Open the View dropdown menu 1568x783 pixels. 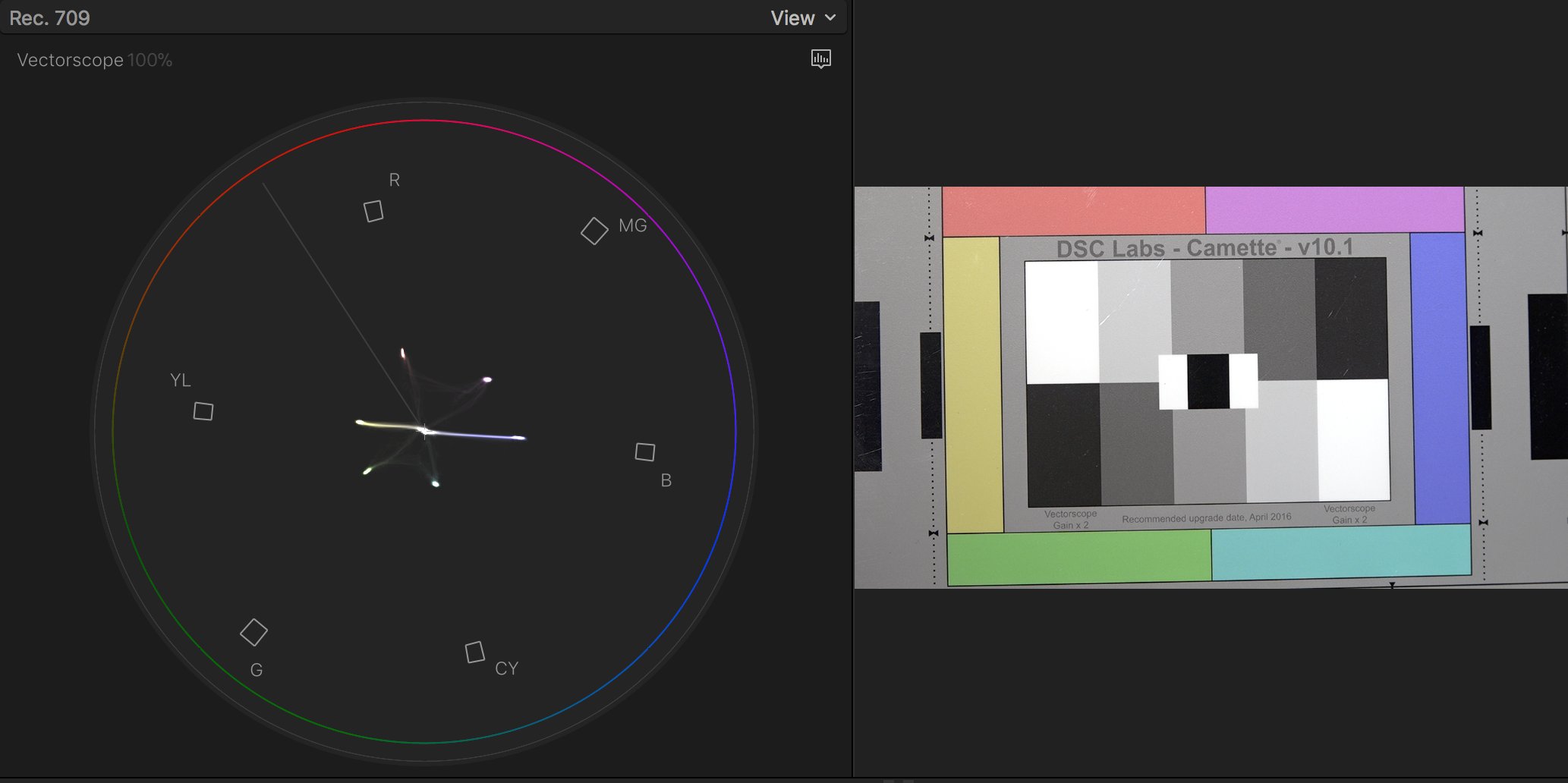(x=803, y=18)
